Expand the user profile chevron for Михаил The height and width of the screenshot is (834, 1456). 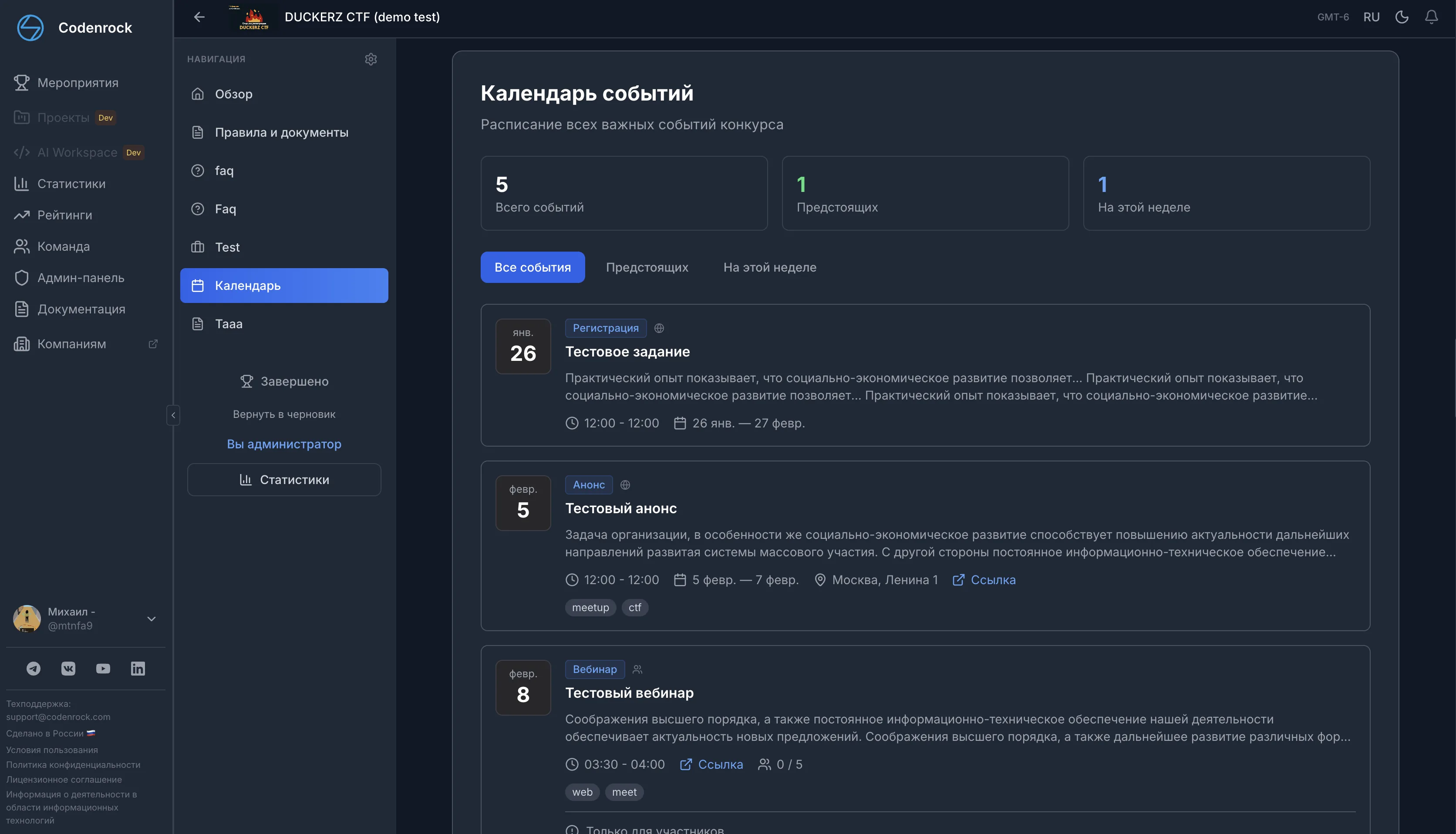(151, 619)
